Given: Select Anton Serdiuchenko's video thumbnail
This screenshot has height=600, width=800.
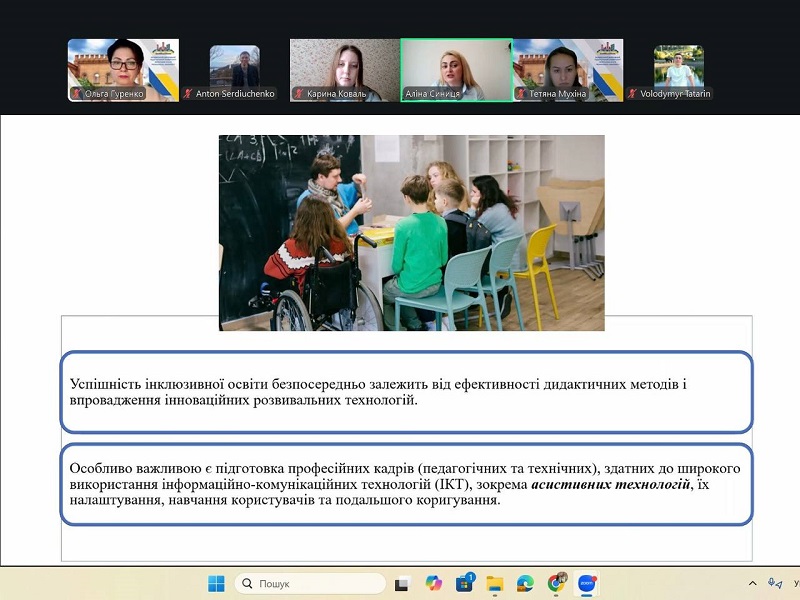Looking at the screenshot, I should 234,68.
